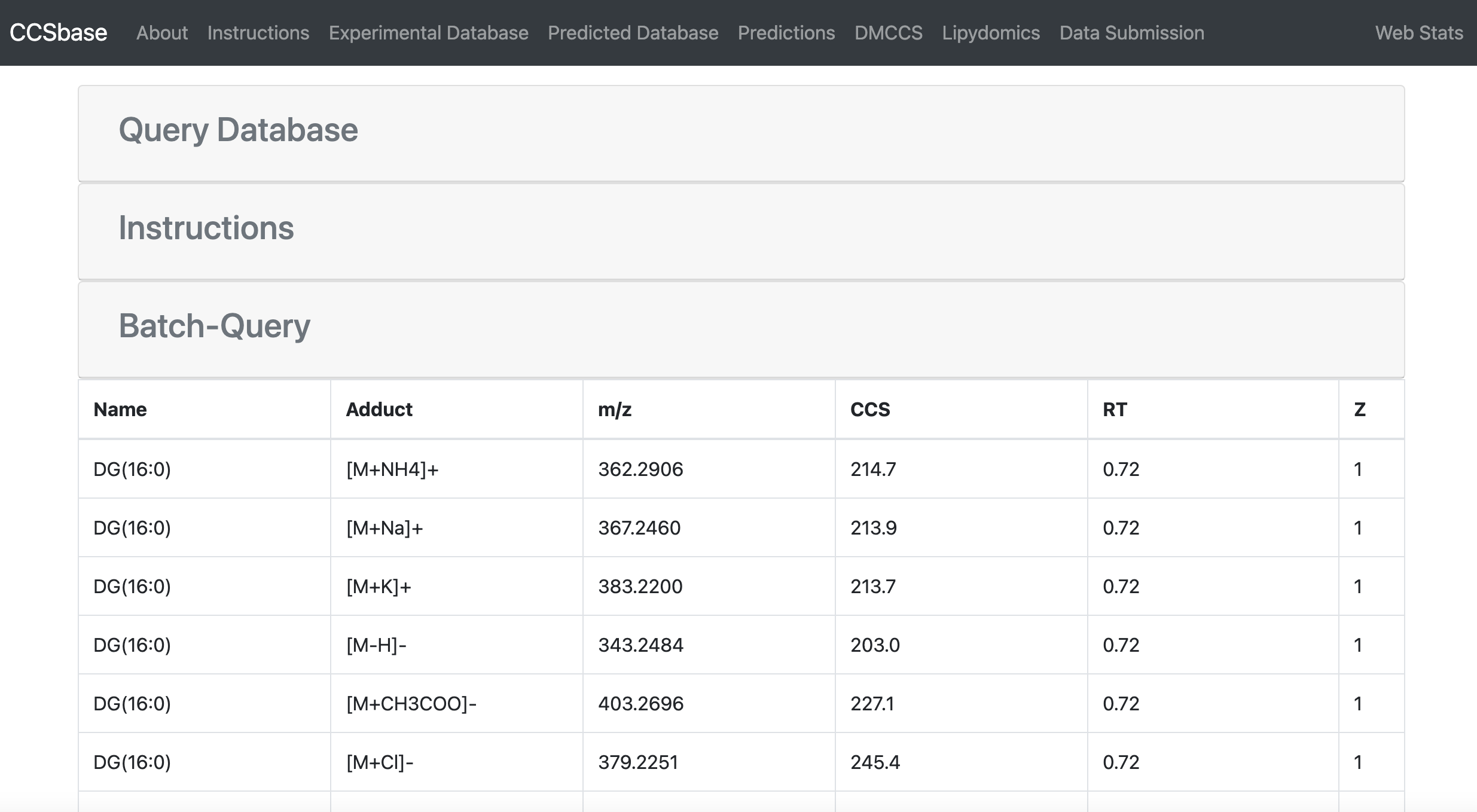Open the DMCCS page
Screen dimensions: 1477x812
[x=889, y=33]
